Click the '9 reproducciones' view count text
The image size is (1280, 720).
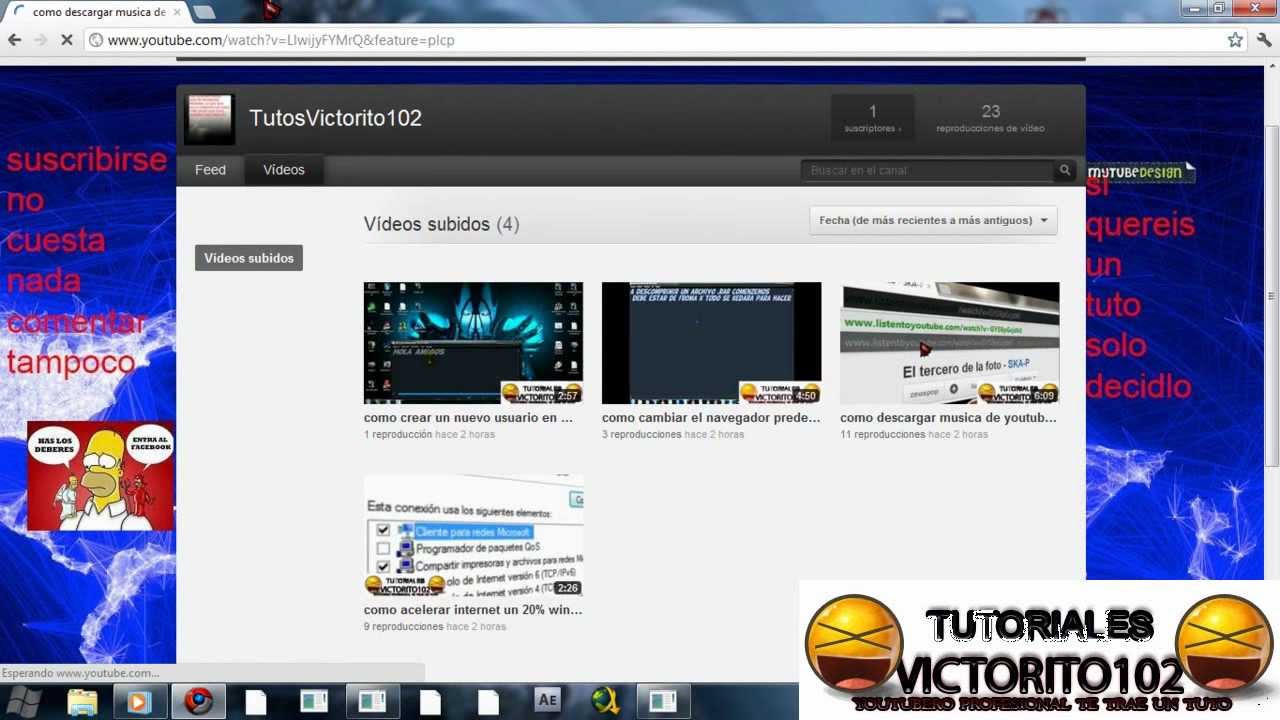tap(404, 627)
